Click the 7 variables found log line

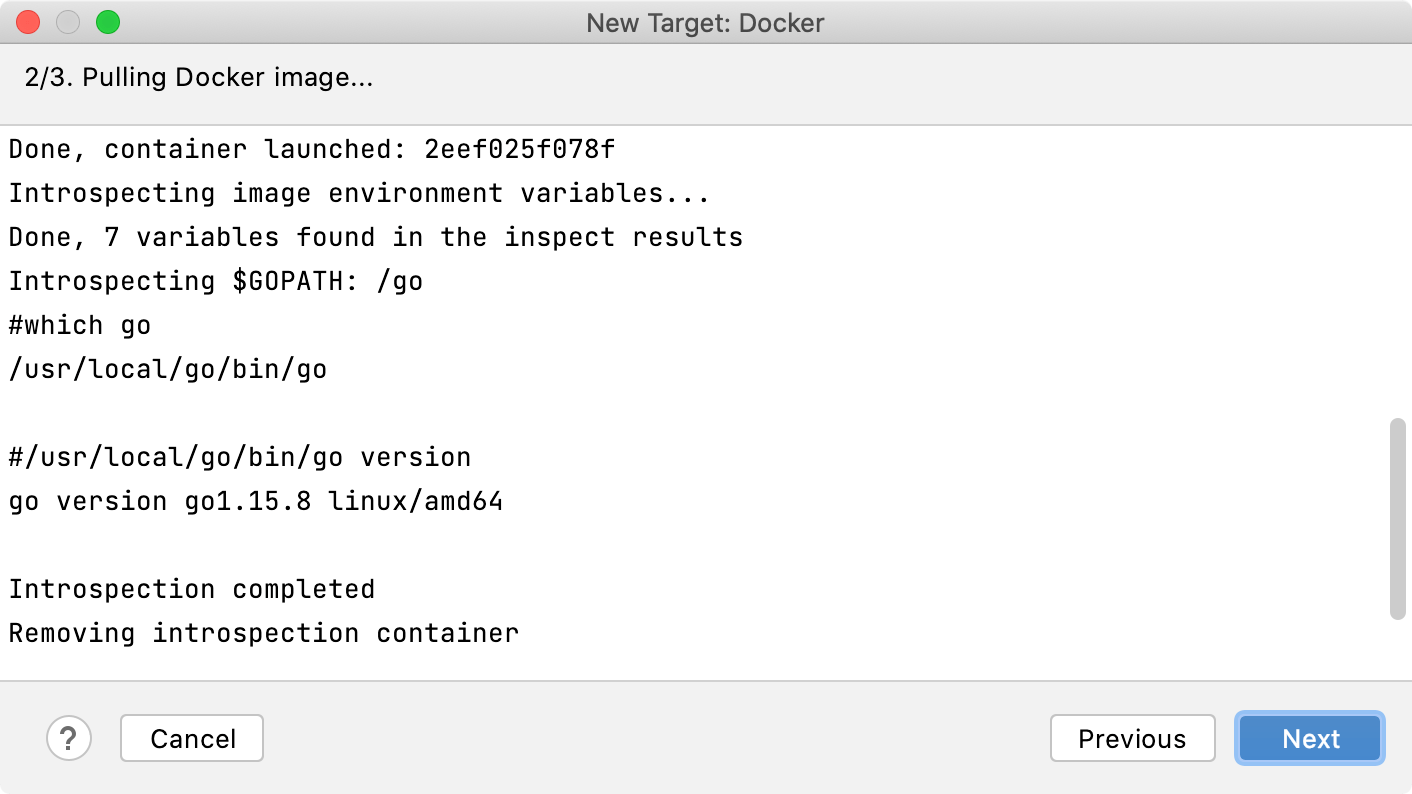(375, 236)
